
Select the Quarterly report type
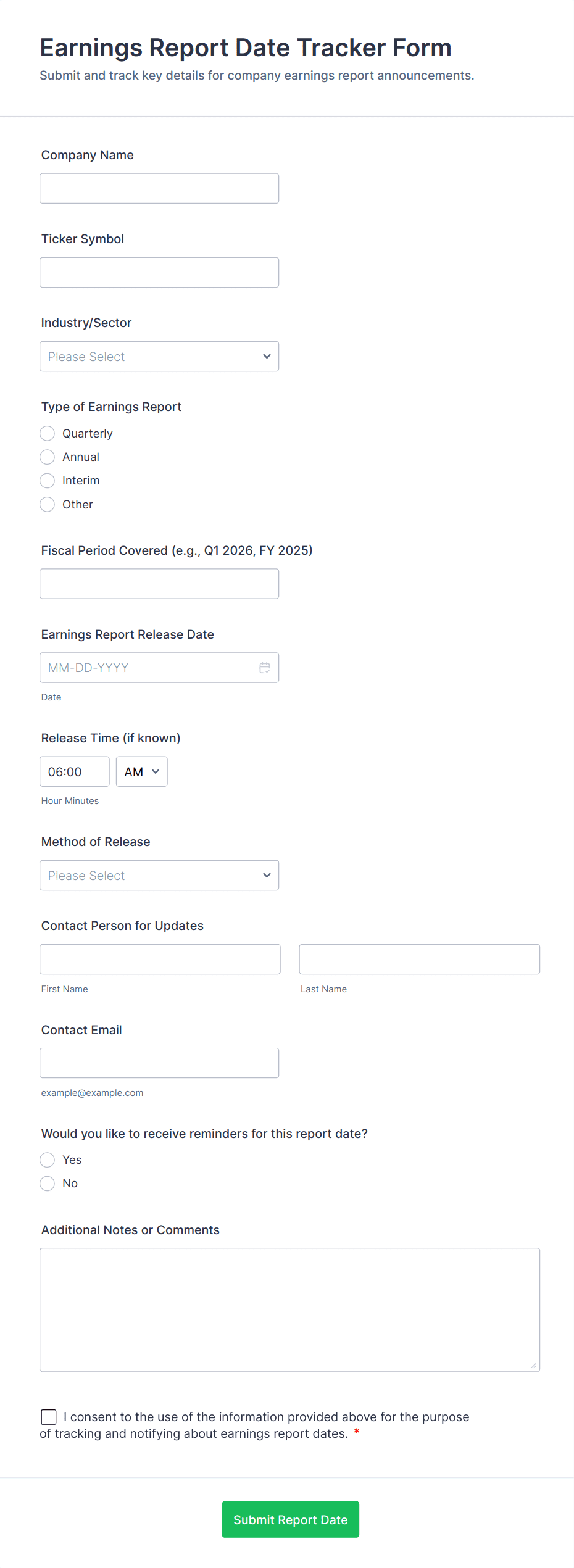click(x=48, y=434)
